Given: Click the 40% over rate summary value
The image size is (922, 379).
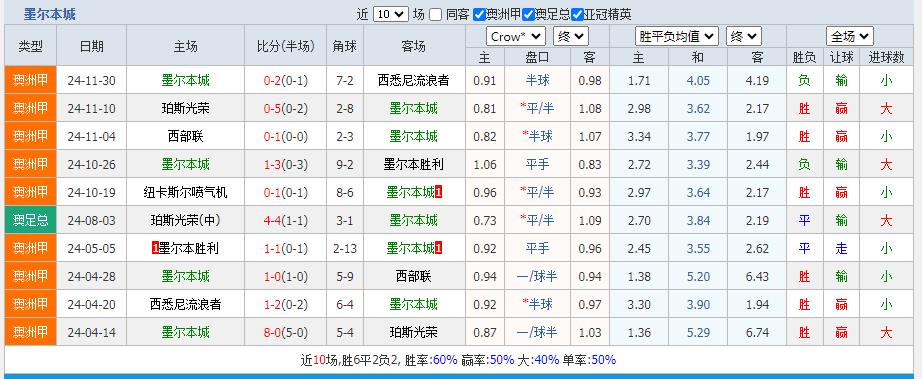Looking at the screenshot, I should [x=547, y=360].
